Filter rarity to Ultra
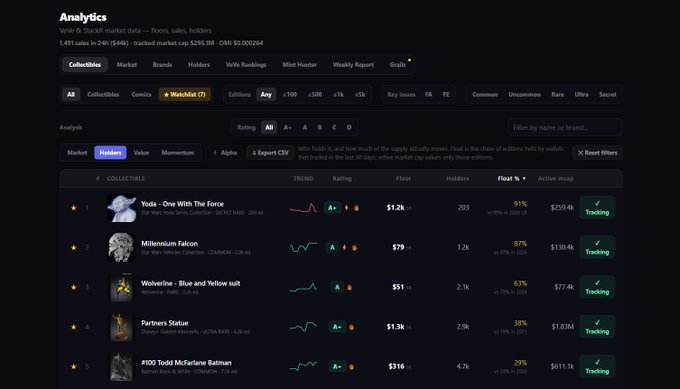Viewport: 680px width, 389px height. [582, 95]
